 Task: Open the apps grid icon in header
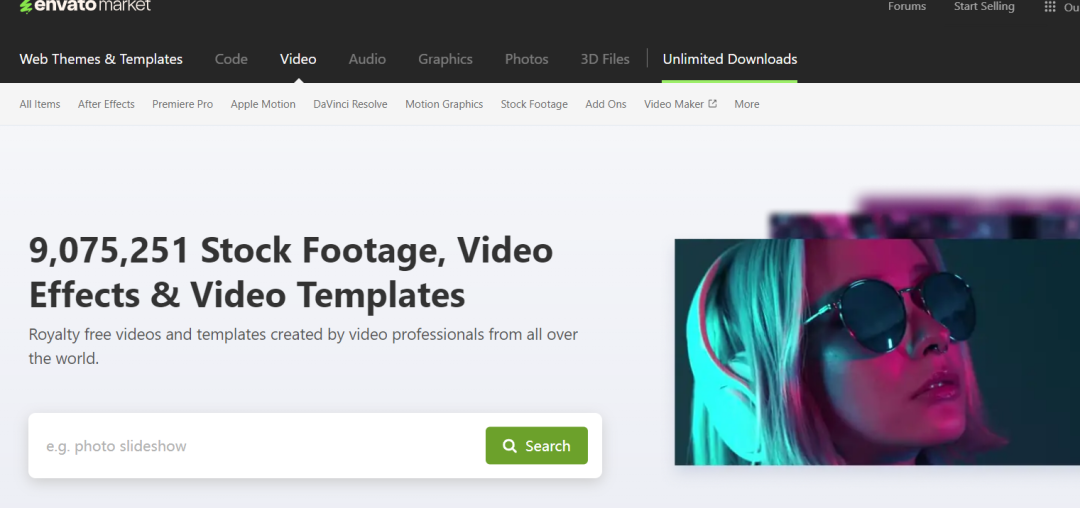pos(1050,6)
